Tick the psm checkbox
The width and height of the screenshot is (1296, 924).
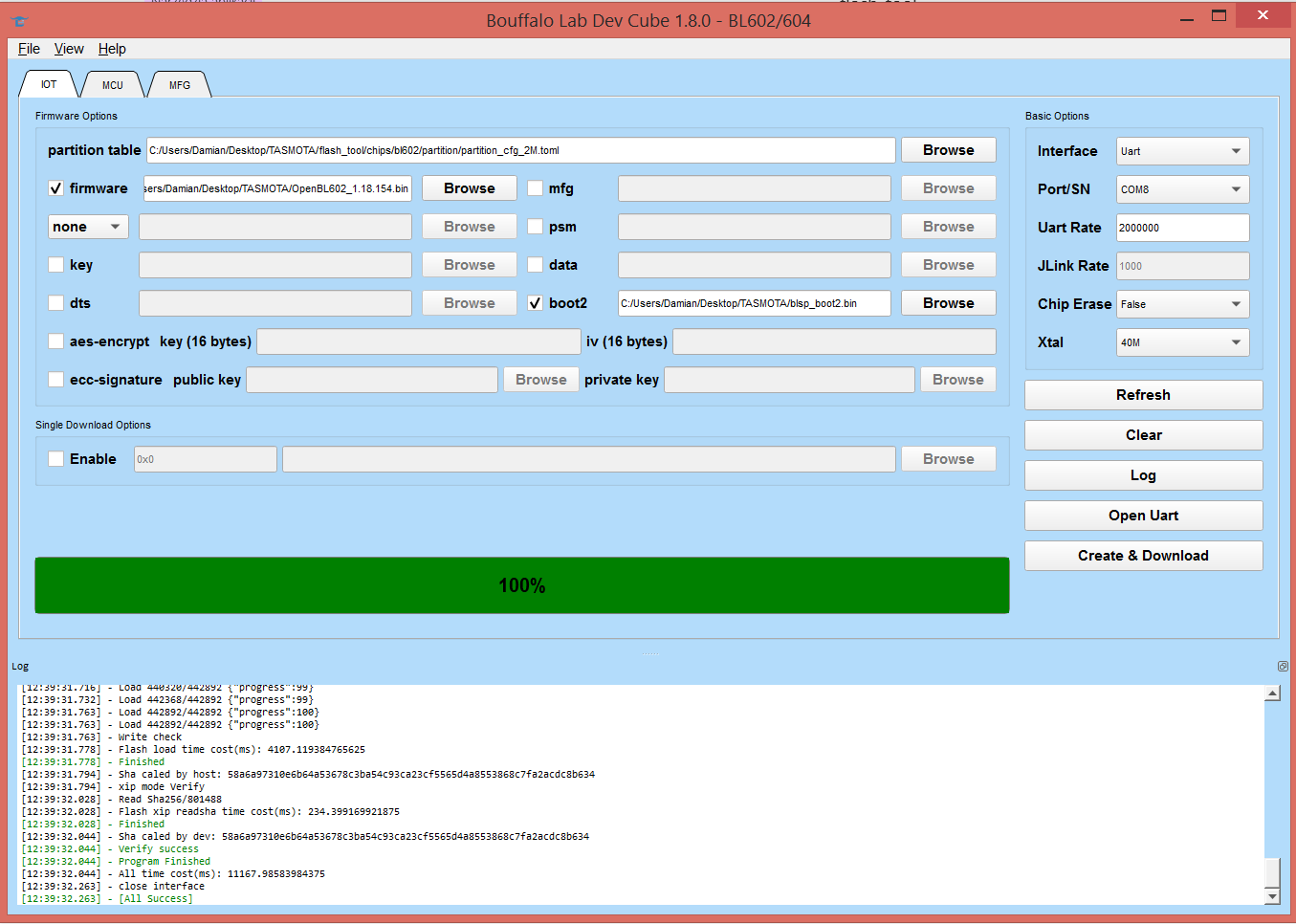(x=536, y=227)
